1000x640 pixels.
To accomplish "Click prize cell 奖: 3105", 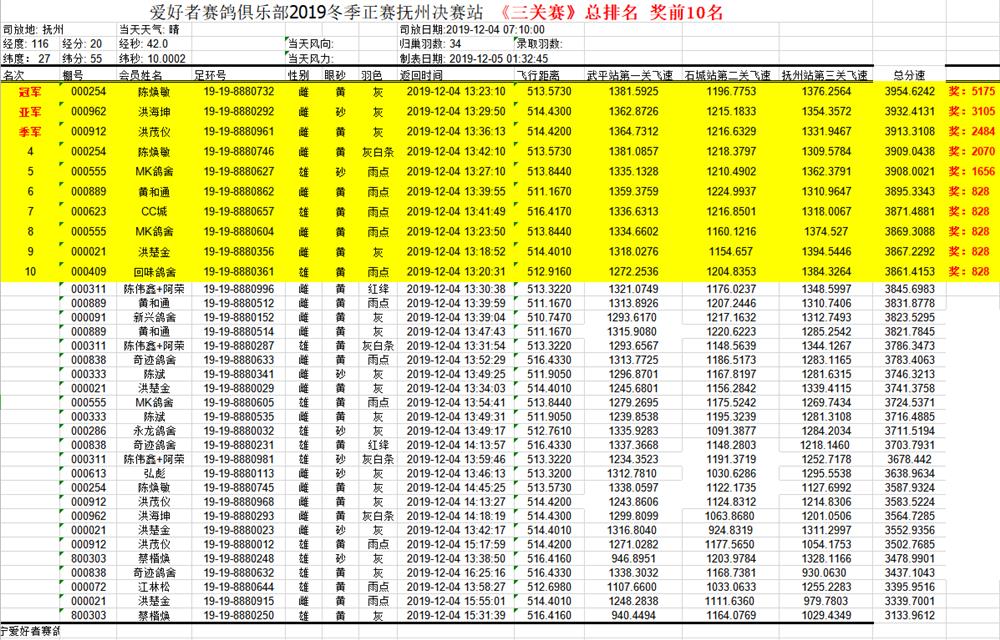I will click(x=971, y=112).
